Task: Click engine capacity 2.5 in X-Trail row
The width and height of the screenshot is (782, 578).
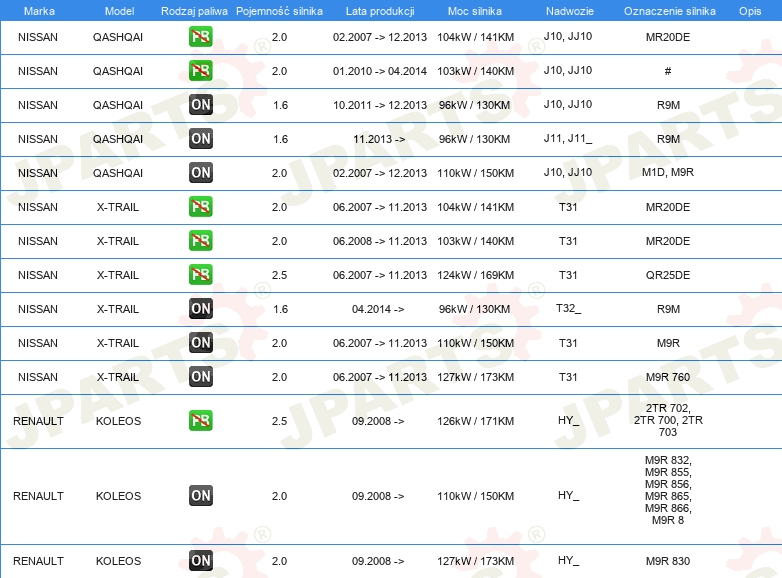Action: [279, 275]
